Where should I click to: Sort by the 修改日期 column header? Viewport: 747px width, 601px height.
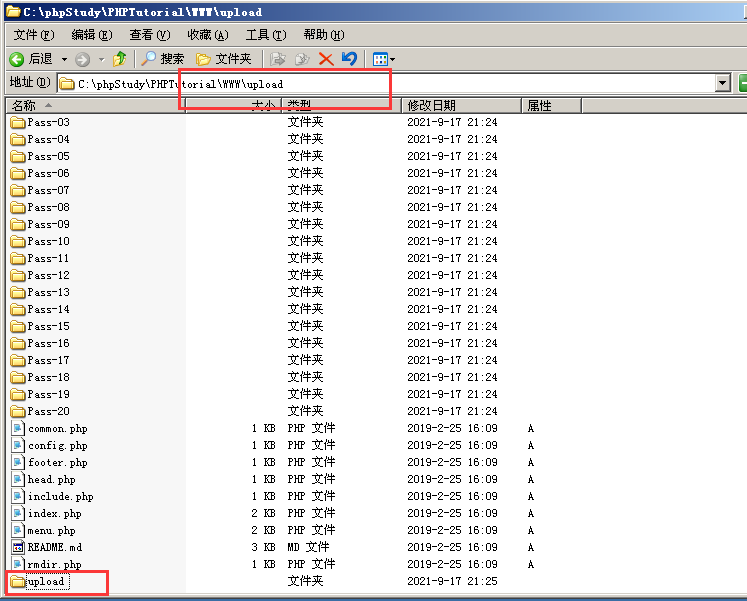point(431,105)
